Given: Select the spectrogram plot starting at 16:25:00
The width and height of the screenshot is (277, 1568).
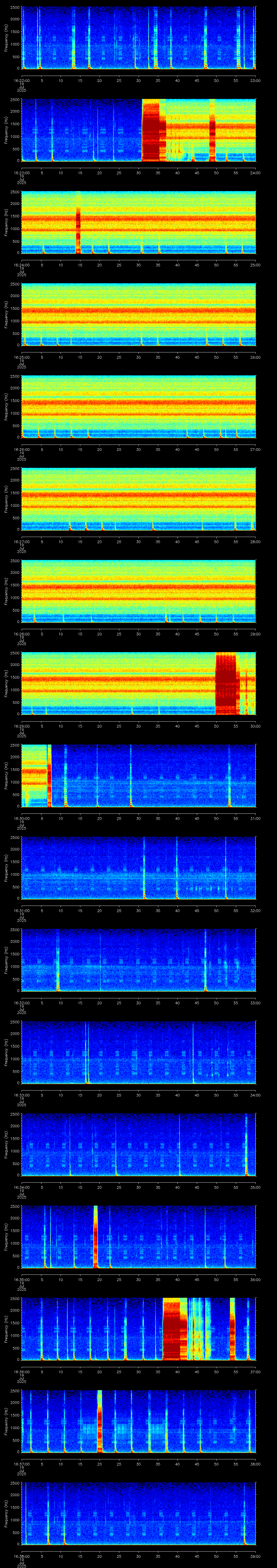Looking at the screenshot, I should click(138, 315).
